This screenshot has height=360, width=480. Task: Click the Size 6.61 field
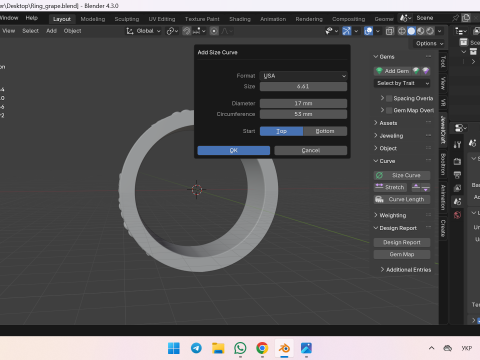[303, 87]
